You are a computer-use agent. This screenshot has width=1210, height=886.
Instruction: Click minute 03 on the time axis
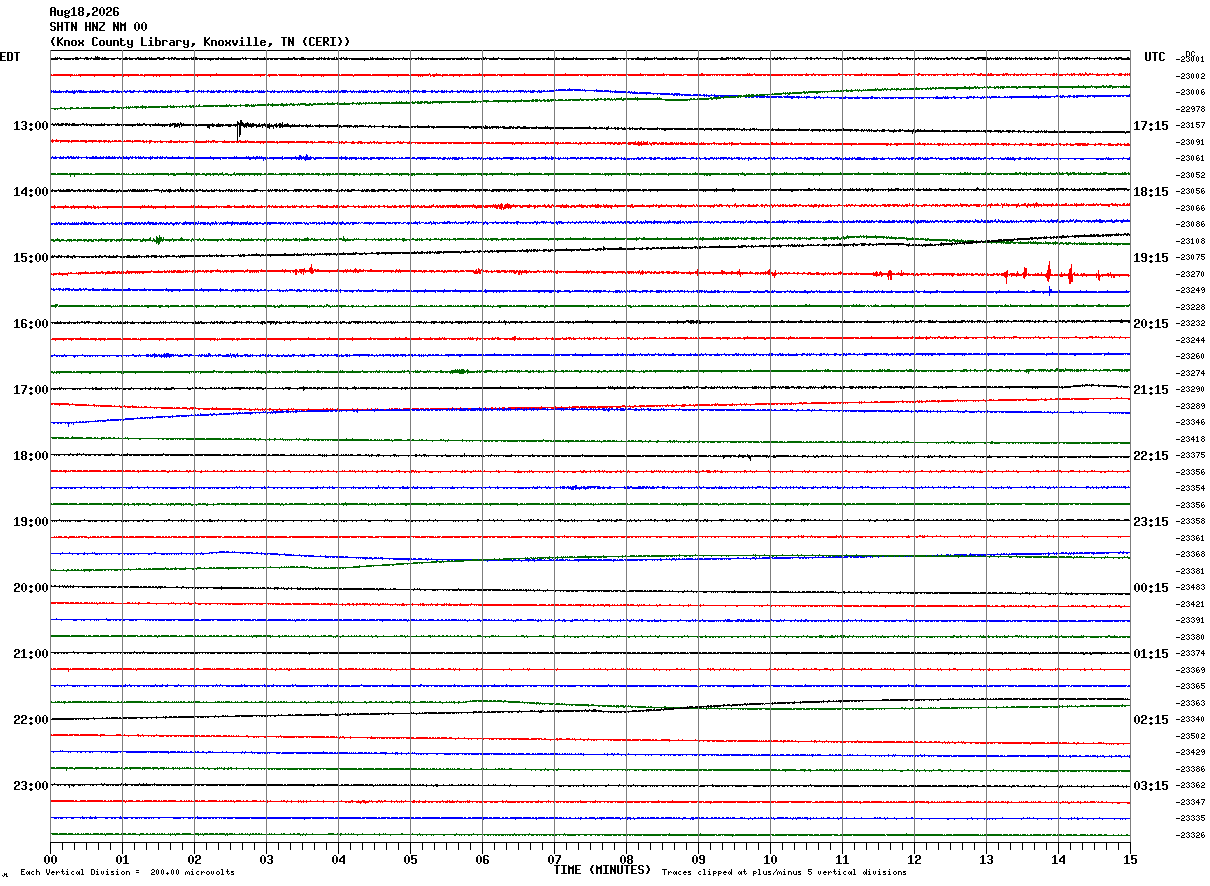click(x=266, y=860)
